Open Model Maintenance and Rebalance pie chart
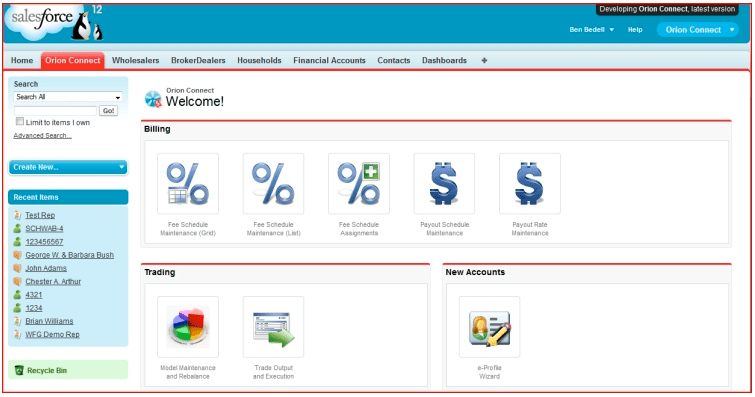This screenshot has width=755, height=397. coord(188,327)
